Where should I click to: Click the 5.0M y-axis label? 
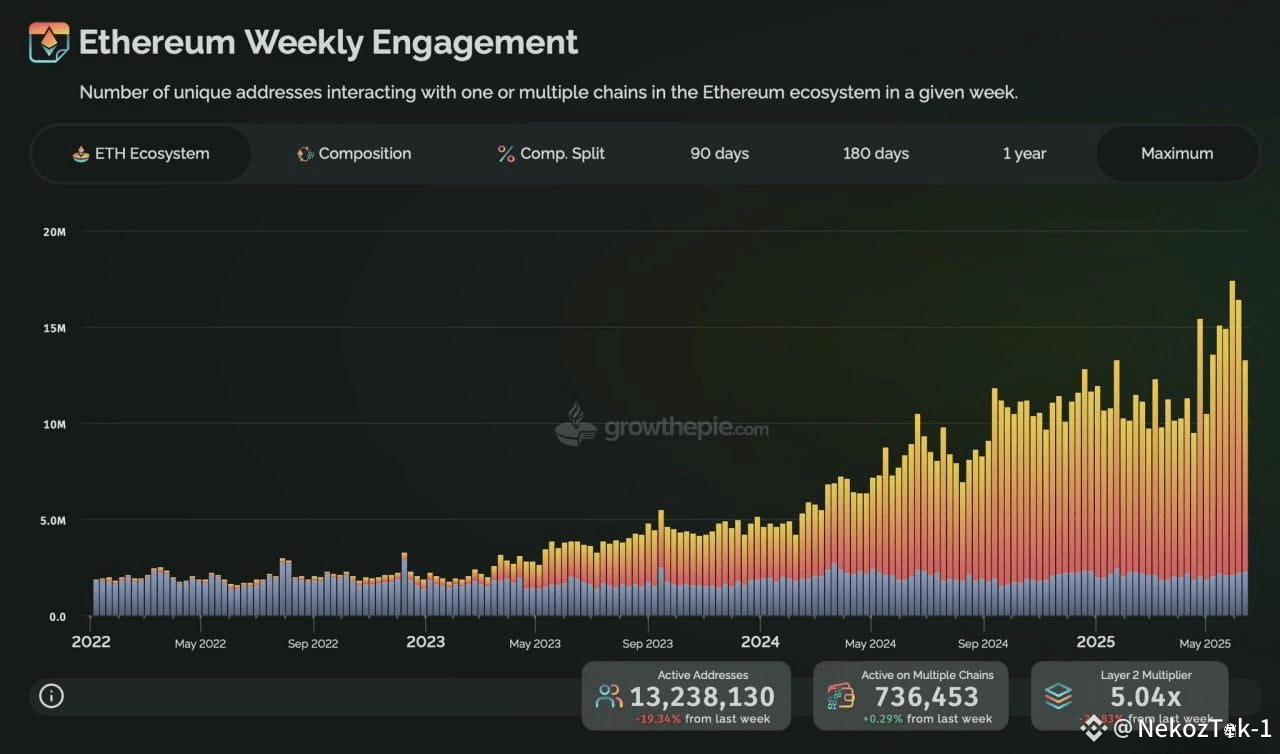coord(52,521)
